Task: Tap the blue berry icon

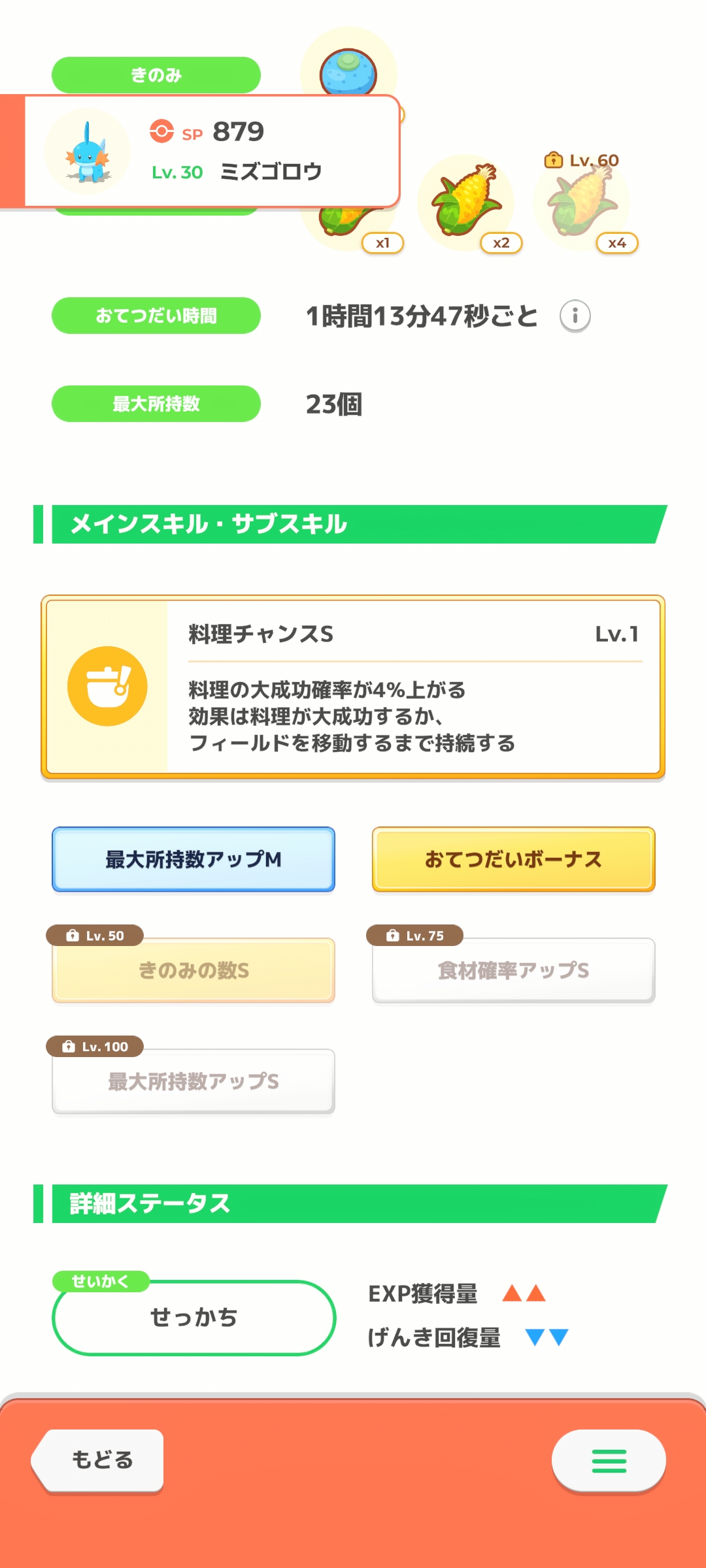Action: [348, 71]
